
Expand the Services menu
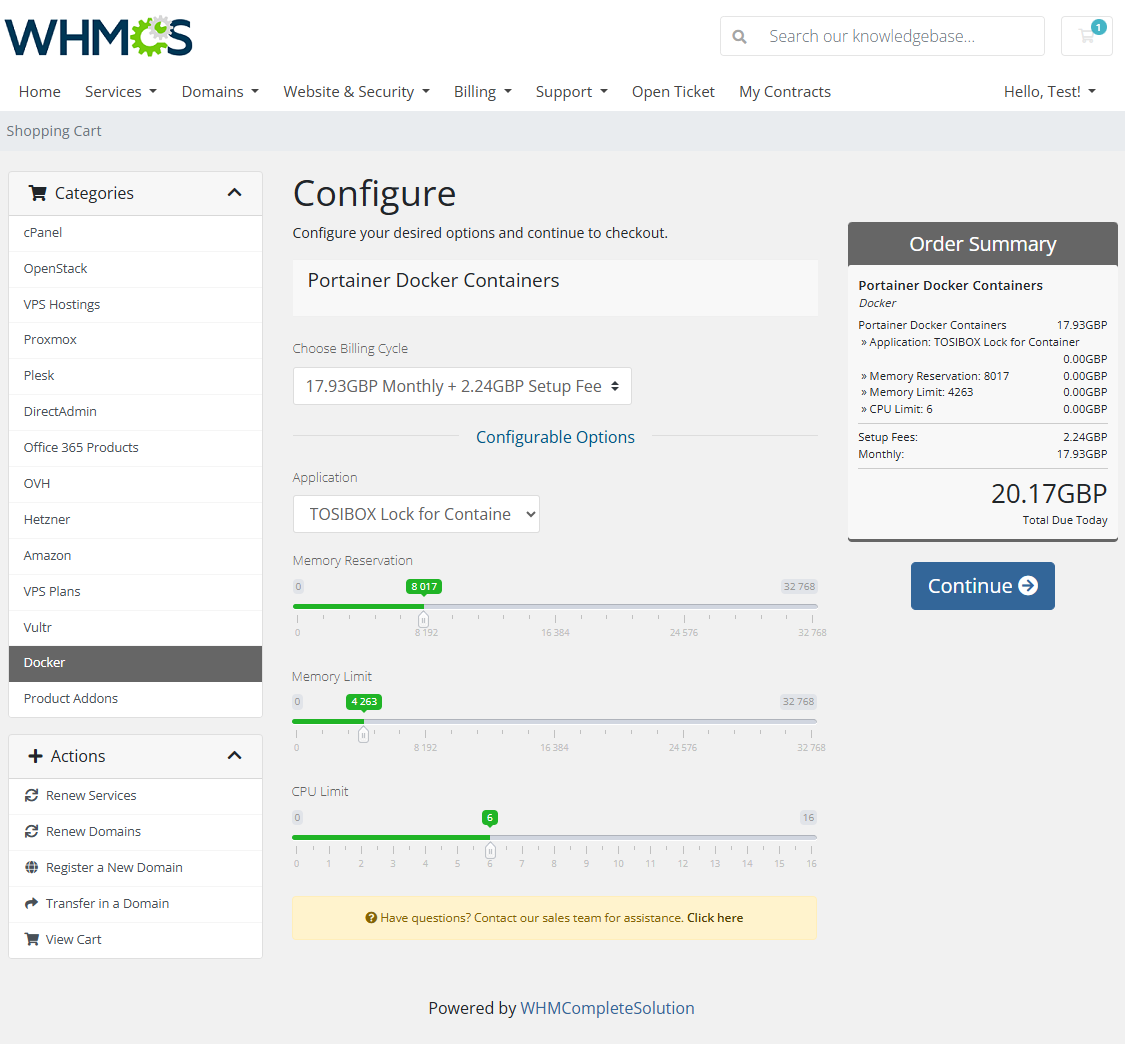click(121, 92)
